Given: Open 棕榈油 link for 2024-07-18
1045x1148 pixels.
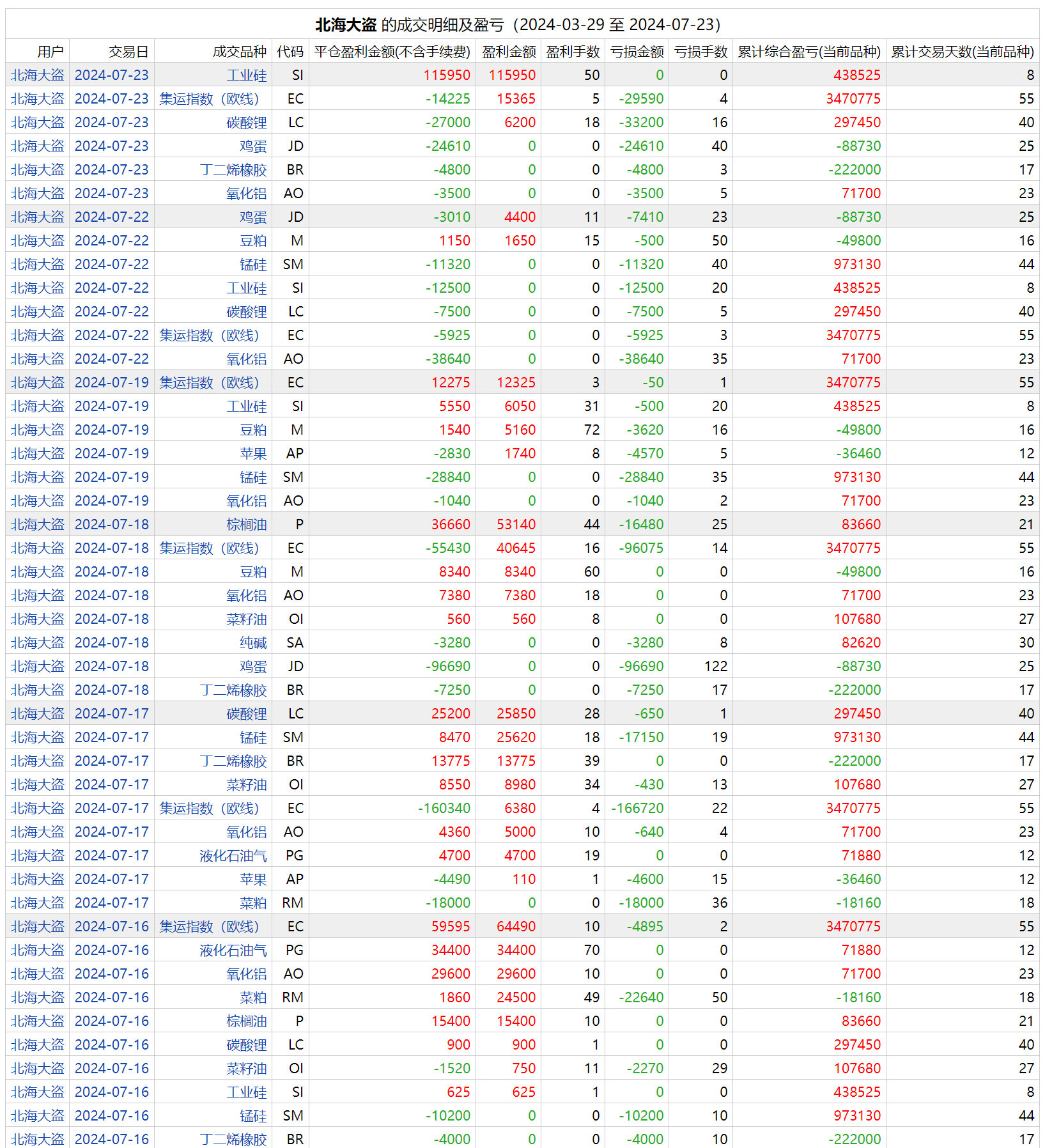Looking at the screenshot, I should 246,524.
